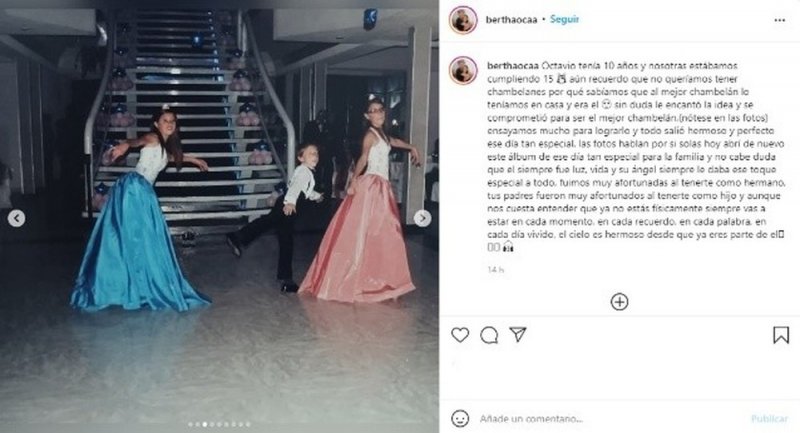
Task: Open emoji picker smiley icon
Action: (460, 419)
